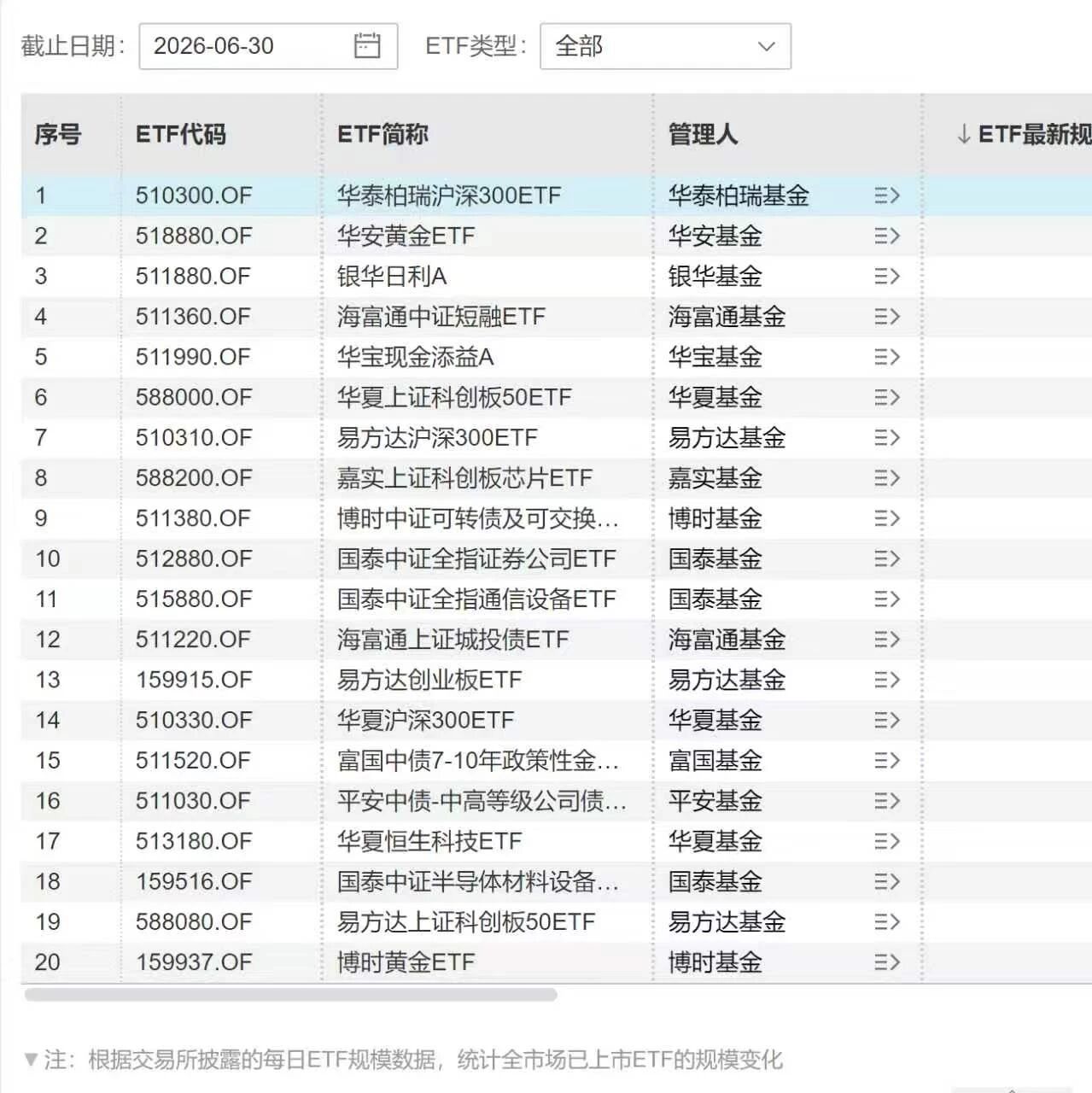
Task: Open detail icon in the 511380.OF row
Action: click(887, 518)
